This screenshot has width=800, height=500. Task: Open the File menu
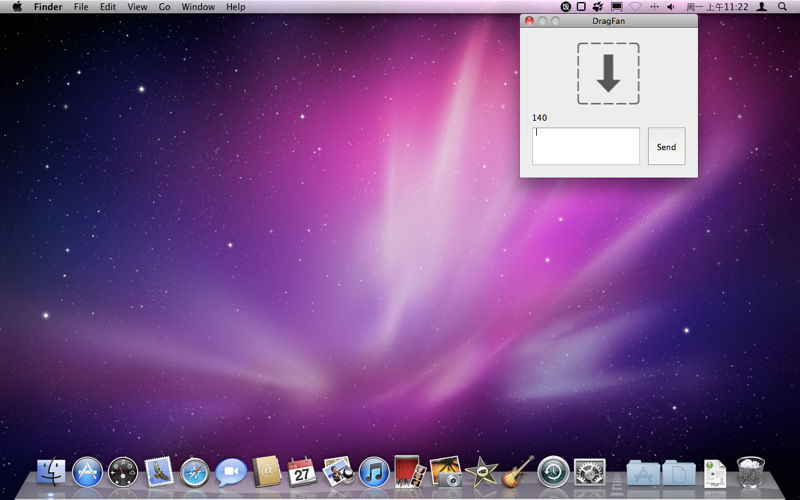click(x=81, y=7)
